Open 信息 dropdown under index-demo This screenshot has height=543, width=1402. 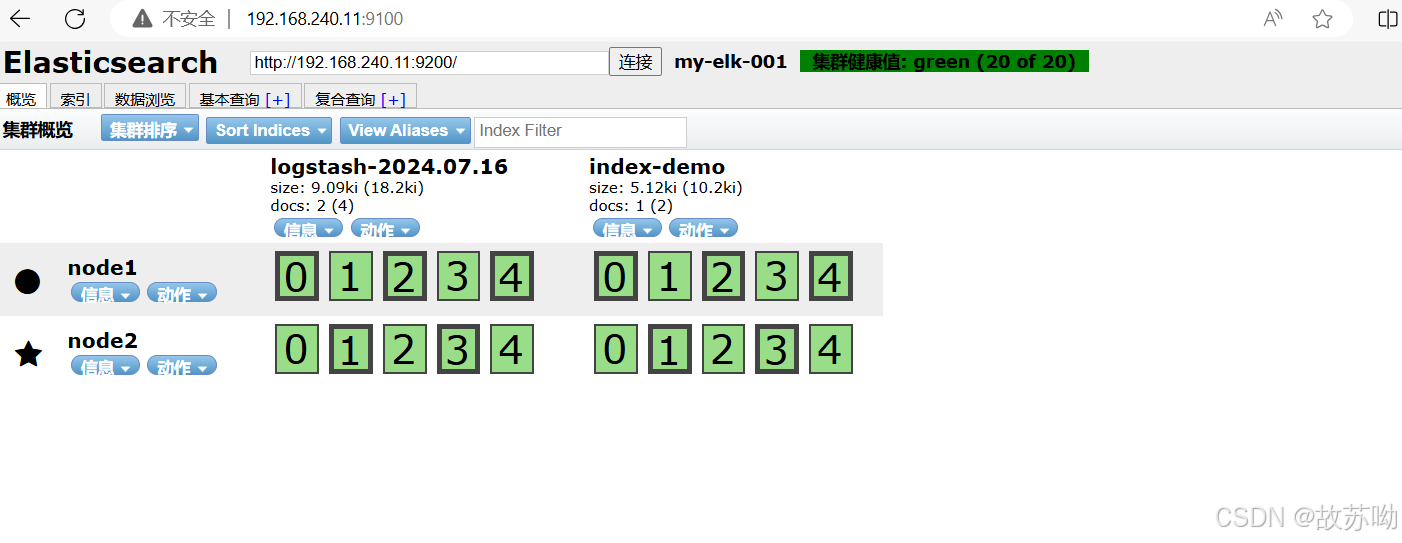pos(627,229)
